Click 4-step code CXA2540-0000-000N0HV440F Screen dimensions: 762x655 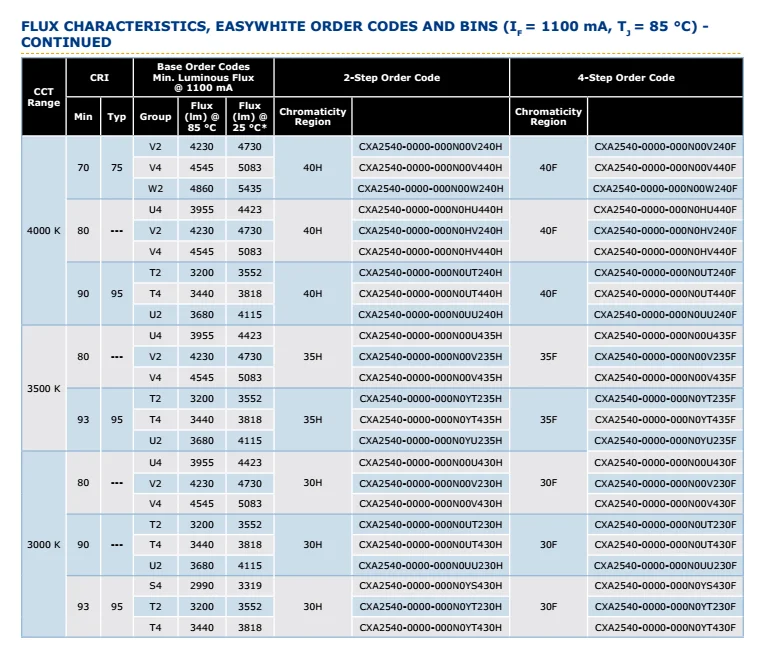[665, 252]
